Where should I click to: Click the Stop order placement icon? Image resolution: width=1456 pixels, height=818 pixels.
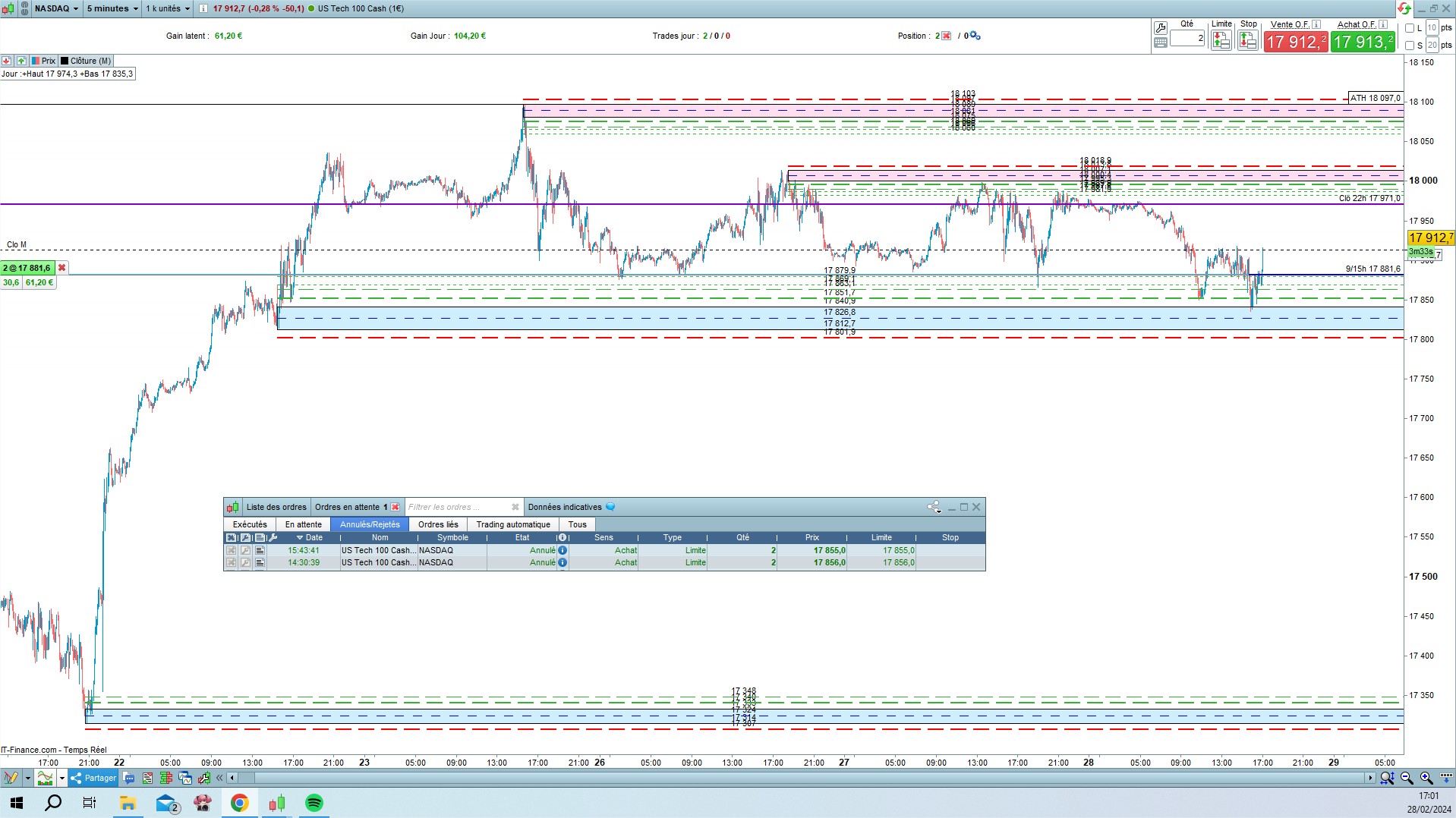tap(1248, 41)
